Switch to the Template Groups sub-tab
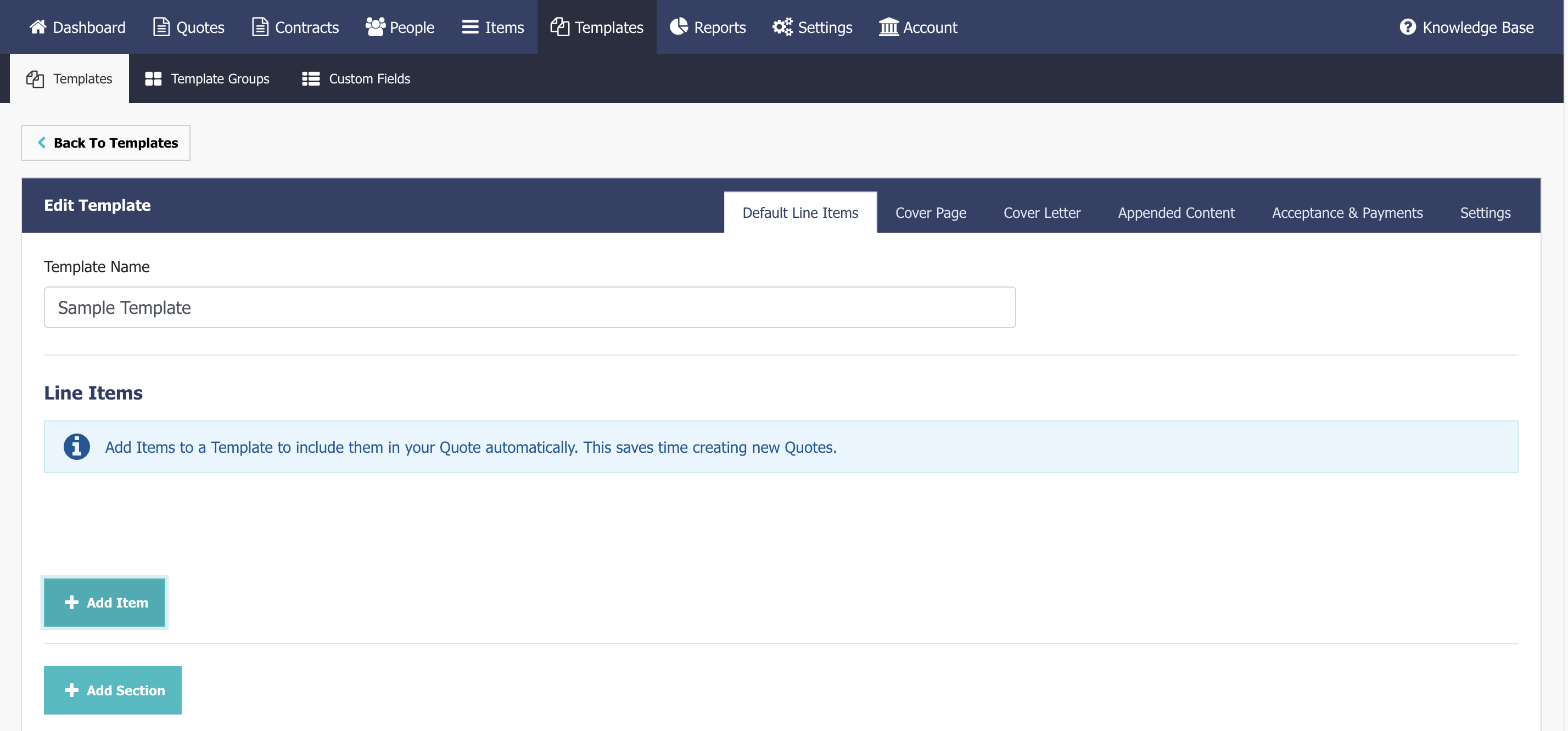1568x731 pixels. (x=207, y=78)
